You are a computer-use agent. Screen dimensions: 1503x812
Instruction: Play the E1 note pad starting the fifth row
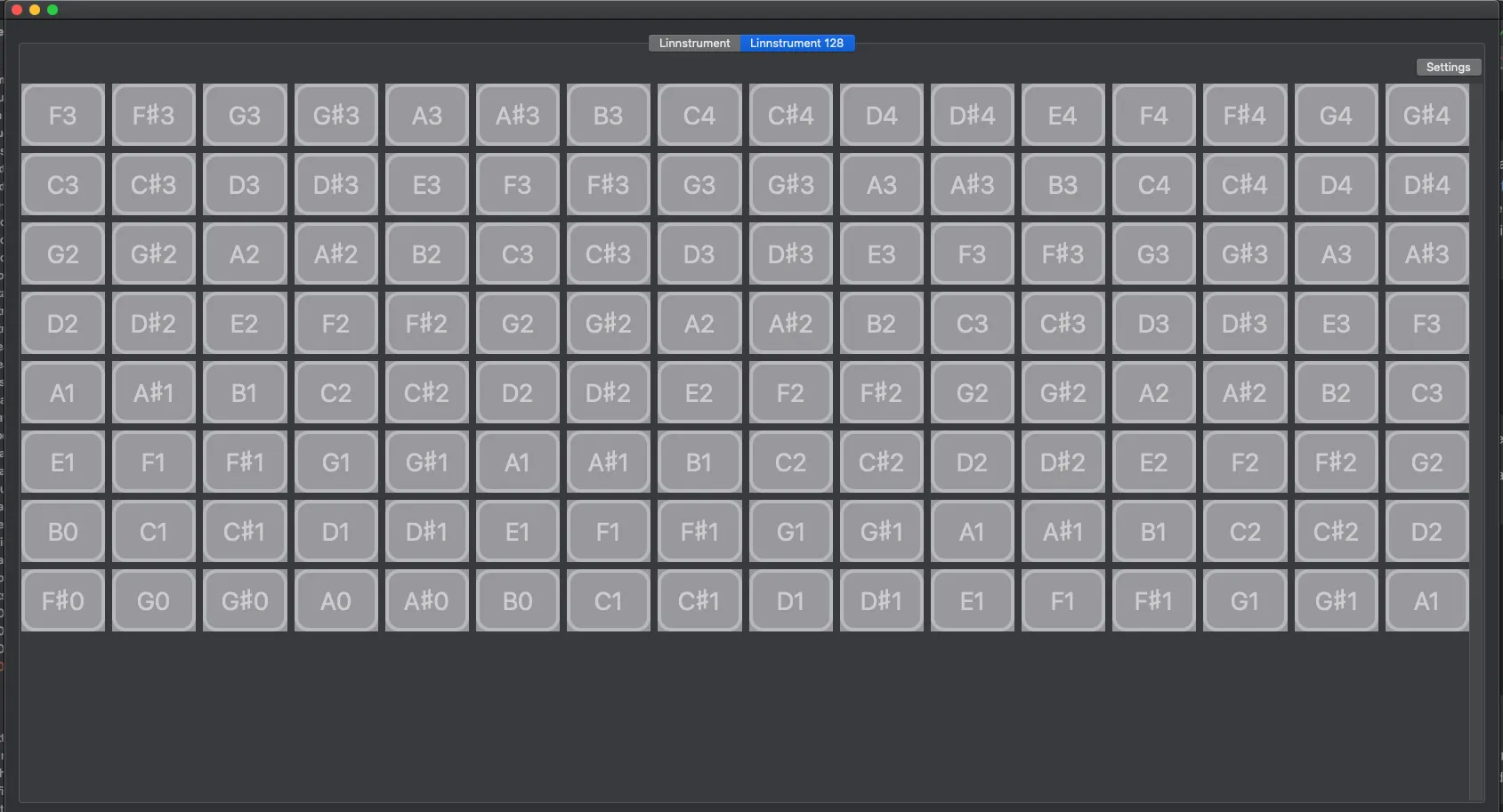pyautogui.click(x=62, y=462)
